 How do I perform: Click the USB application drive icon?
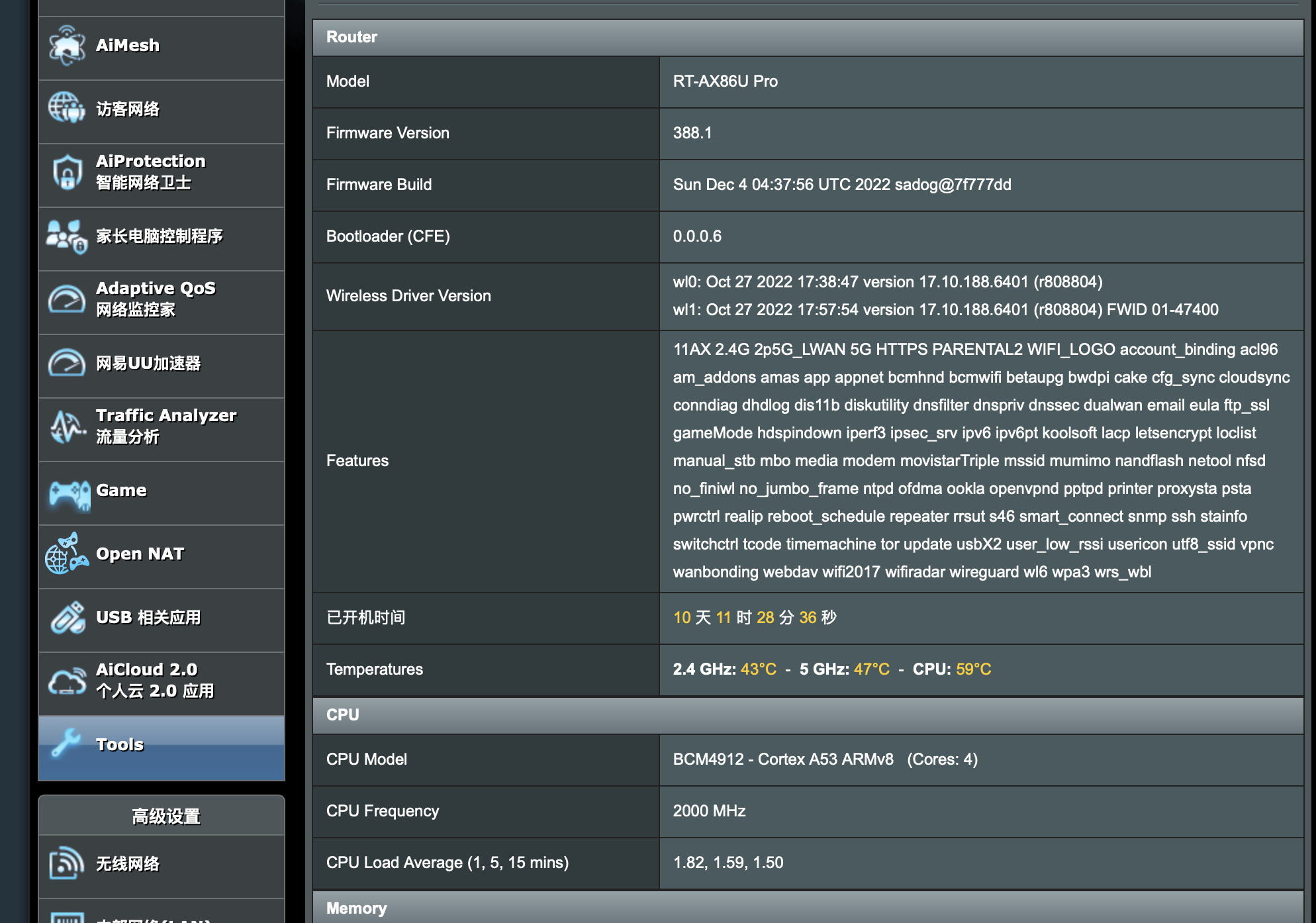[67, 617]
